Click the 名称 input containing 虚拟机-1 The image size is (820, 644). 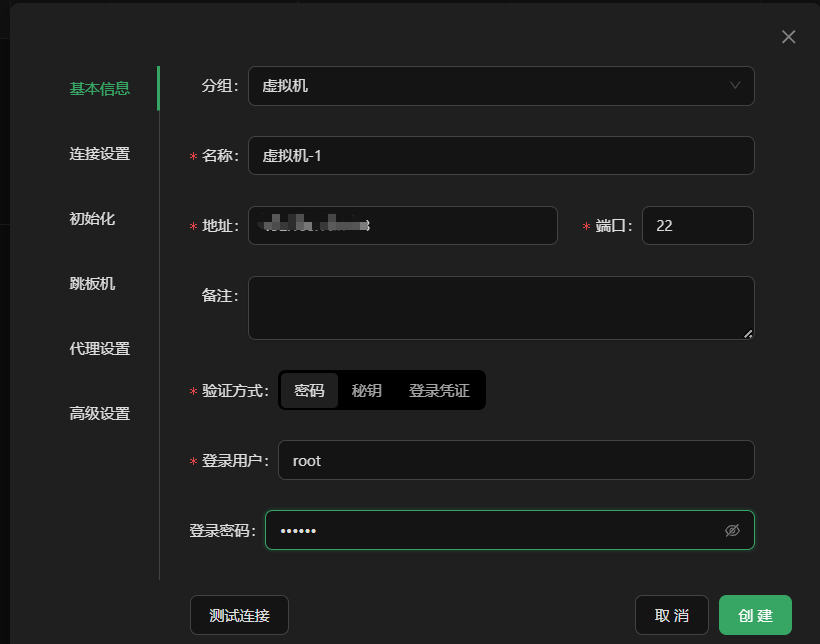point(500,155)
